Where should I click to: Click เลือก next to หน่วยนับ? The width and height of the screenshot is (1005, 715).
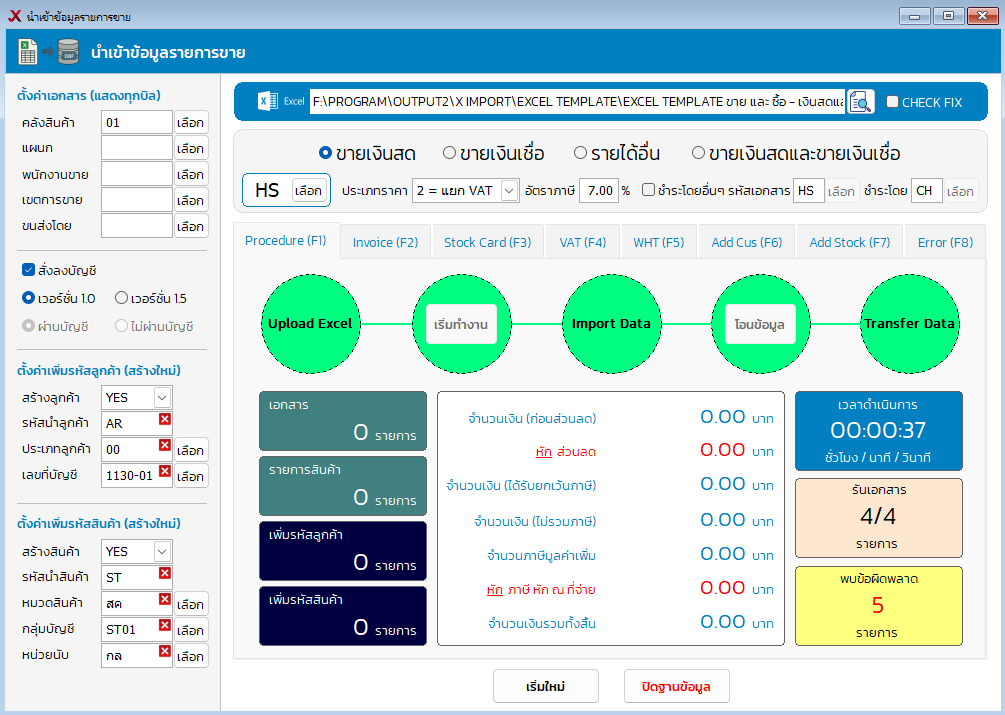pyautogui.click(x=191, y=656)
